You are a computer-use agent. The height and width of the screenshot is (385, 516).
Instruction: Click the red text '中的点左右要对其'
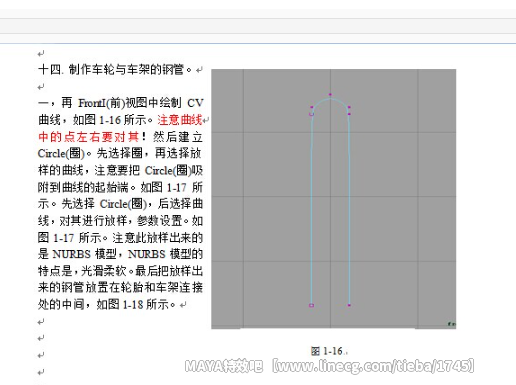(x=88, y=137)
